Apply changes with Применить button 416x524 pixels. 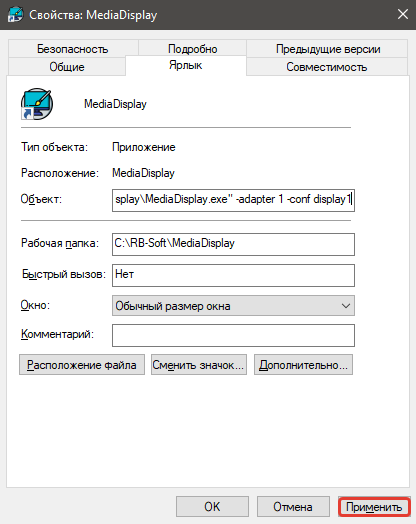(x=374, y=507)
